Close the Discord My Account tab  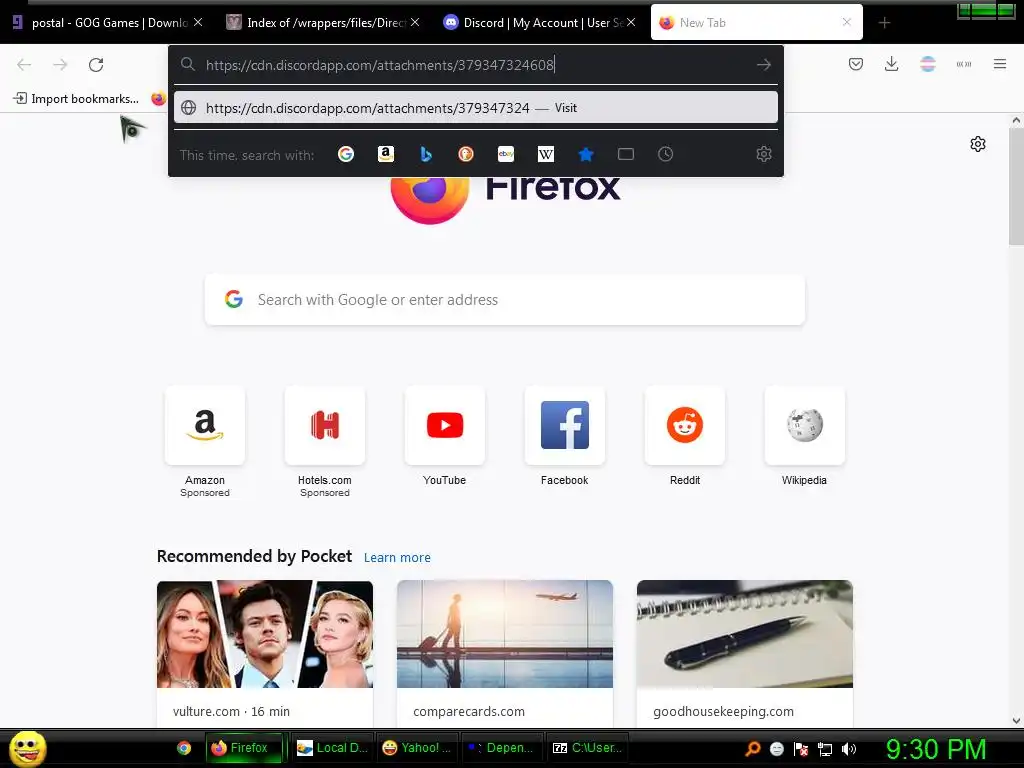pyautogui.click(x=631, y=22)
